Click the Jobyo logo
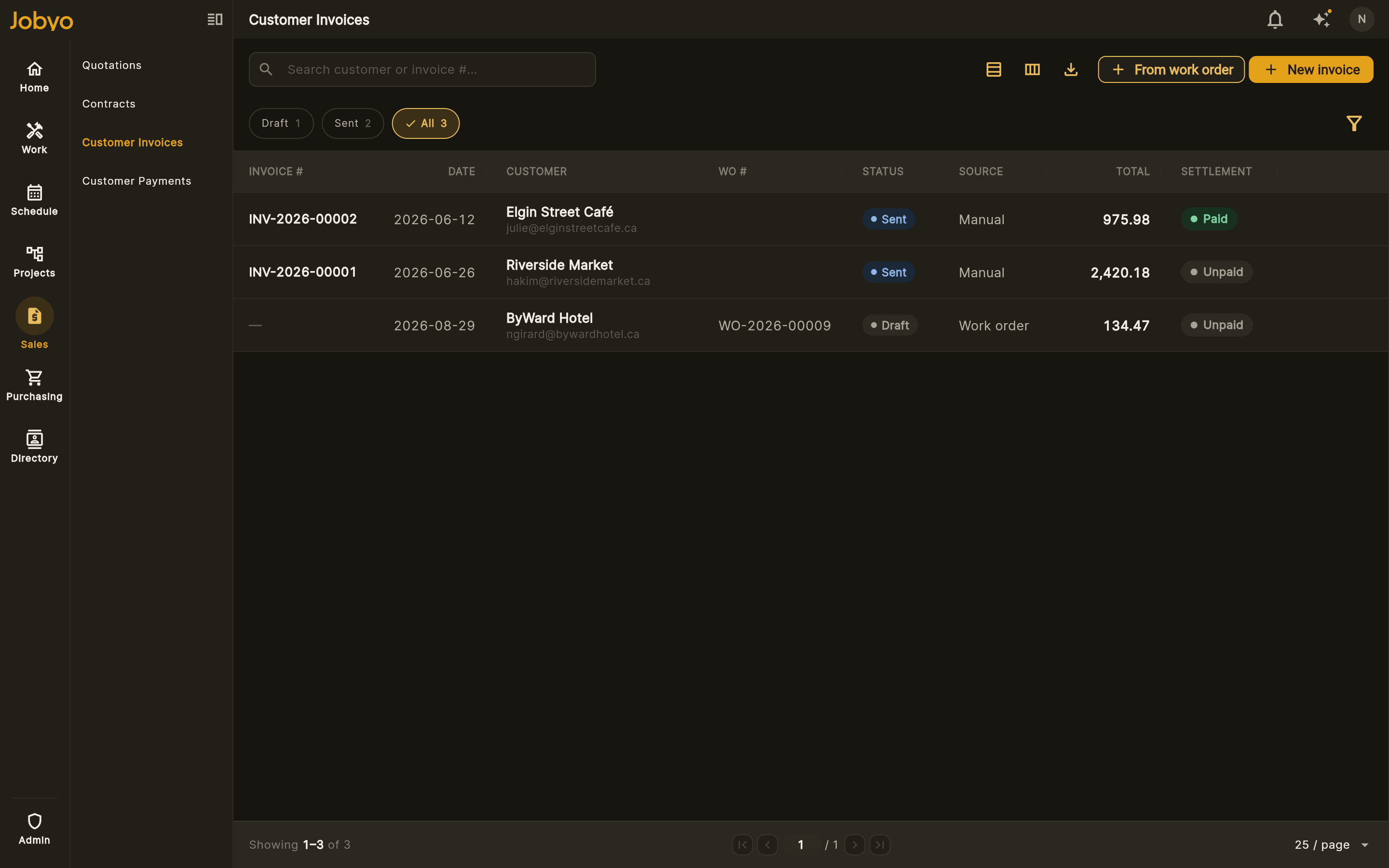 click(41, 20)
